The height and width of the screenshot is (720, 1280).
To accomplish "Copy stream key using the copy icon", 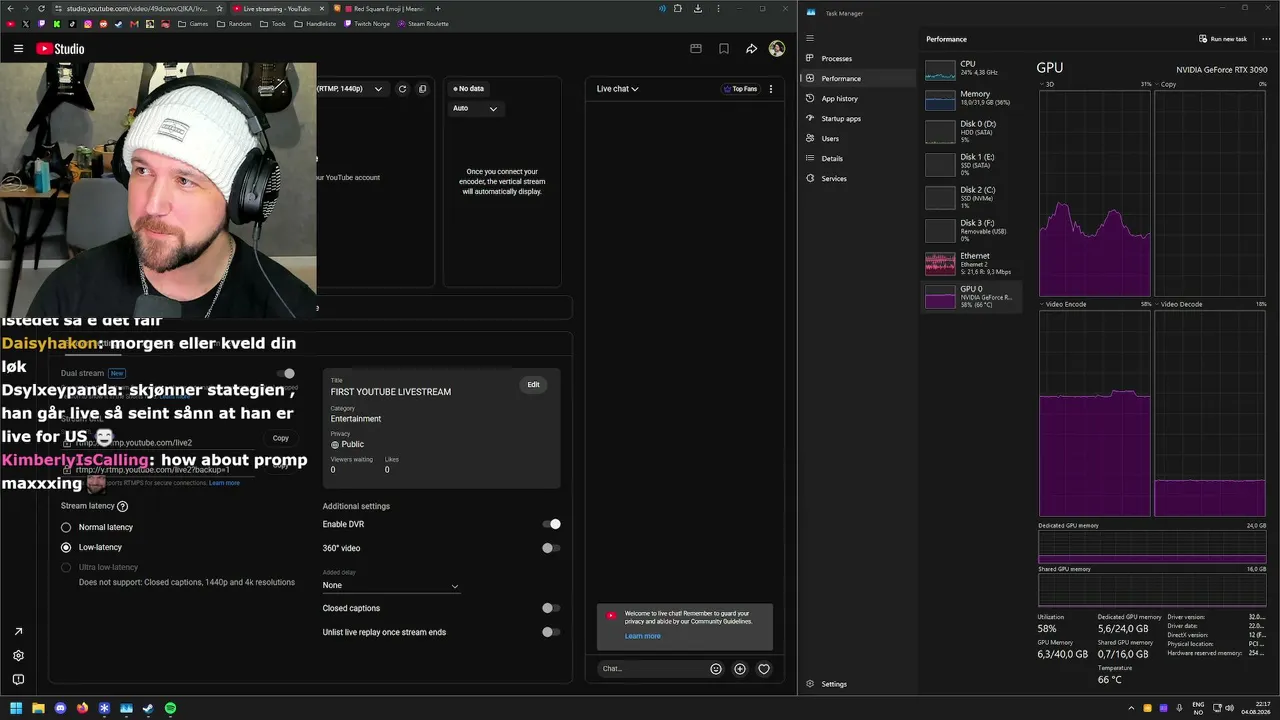I will [422, 89].
